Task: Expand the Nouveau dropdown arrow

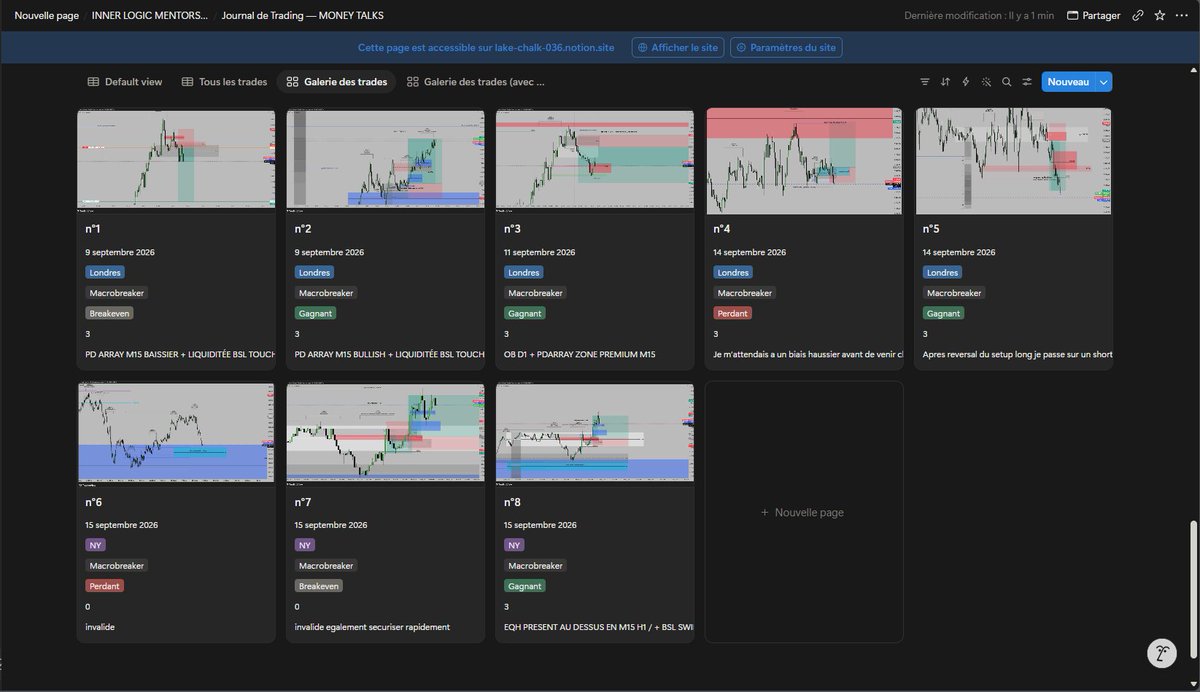Action: [1104, 82]
